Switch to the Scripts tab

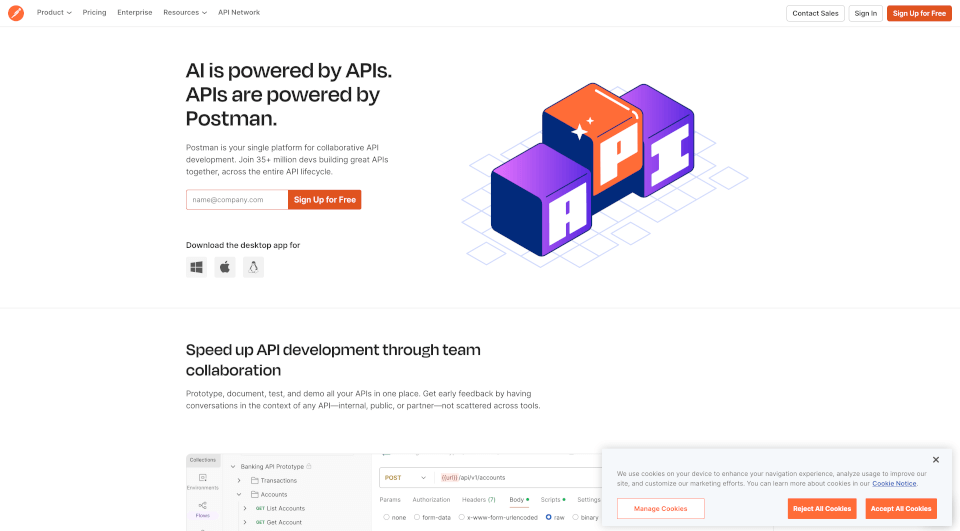tap(552, 500)
